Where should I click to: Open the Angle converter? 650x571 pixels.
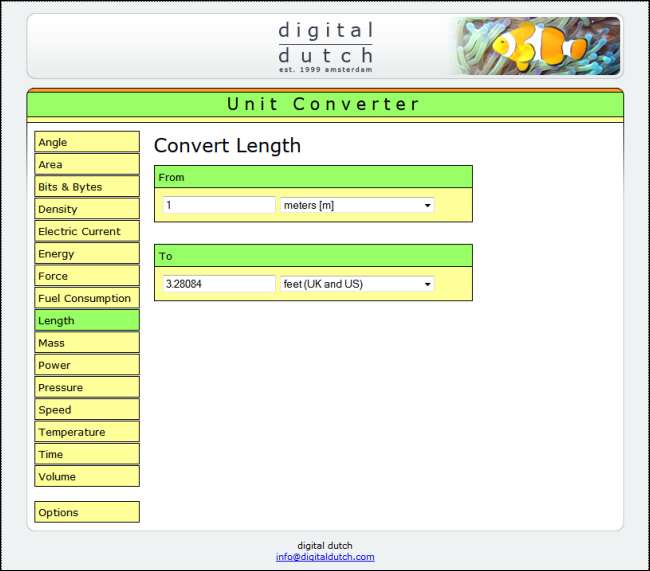tap(87, 142)
